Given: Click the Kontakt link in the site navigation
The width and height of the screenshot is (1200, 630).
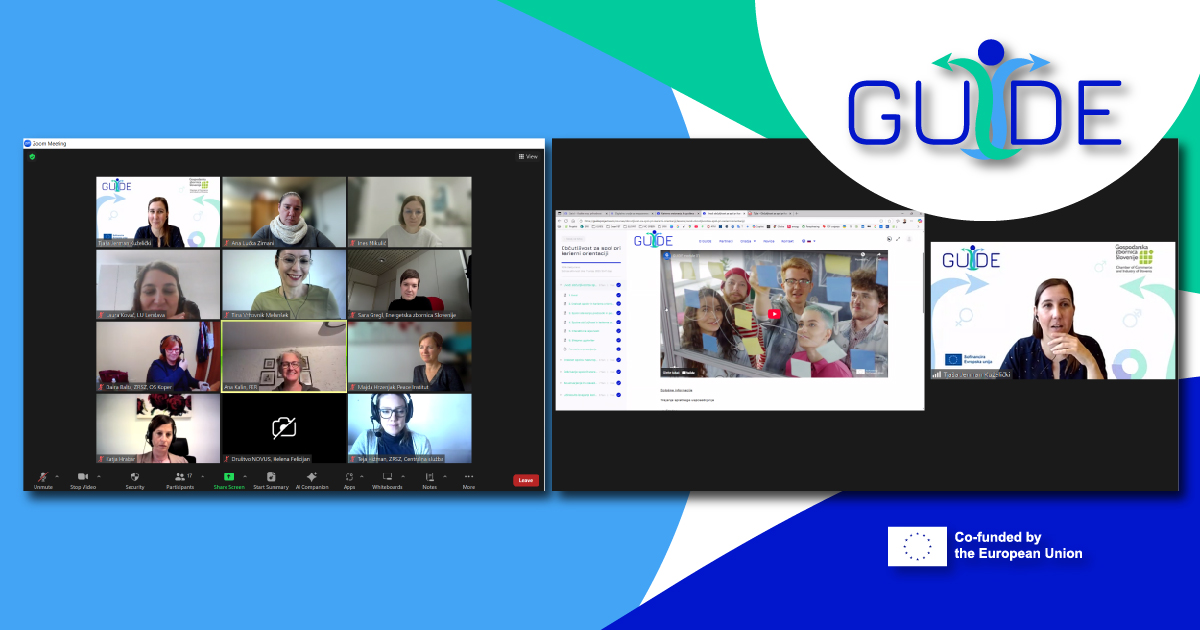Looking at the screenshot, I should [x=788, y=241].
